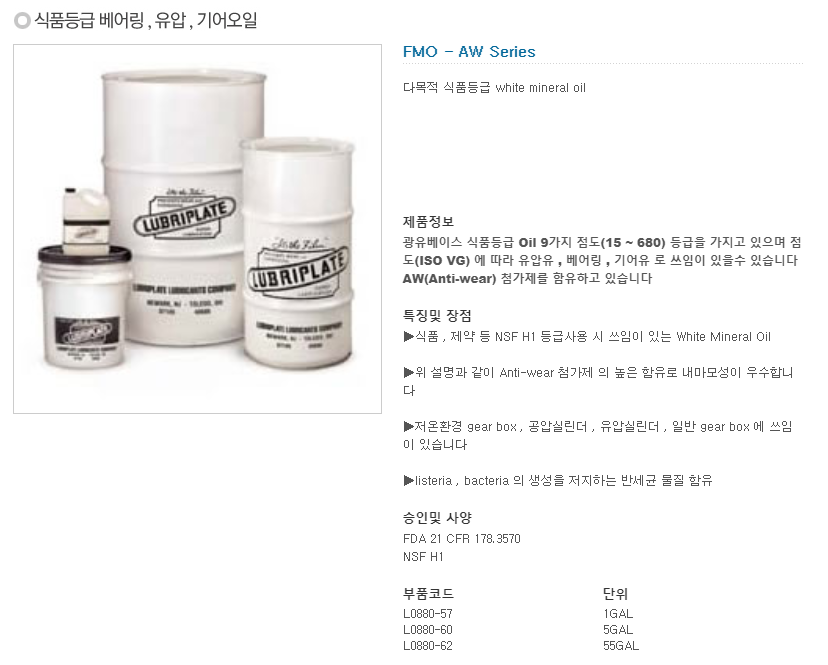Image resolution: width=828 pixels, height=665 pixels.
Task: Select part code L0880-57
Action: coord(428,614)
